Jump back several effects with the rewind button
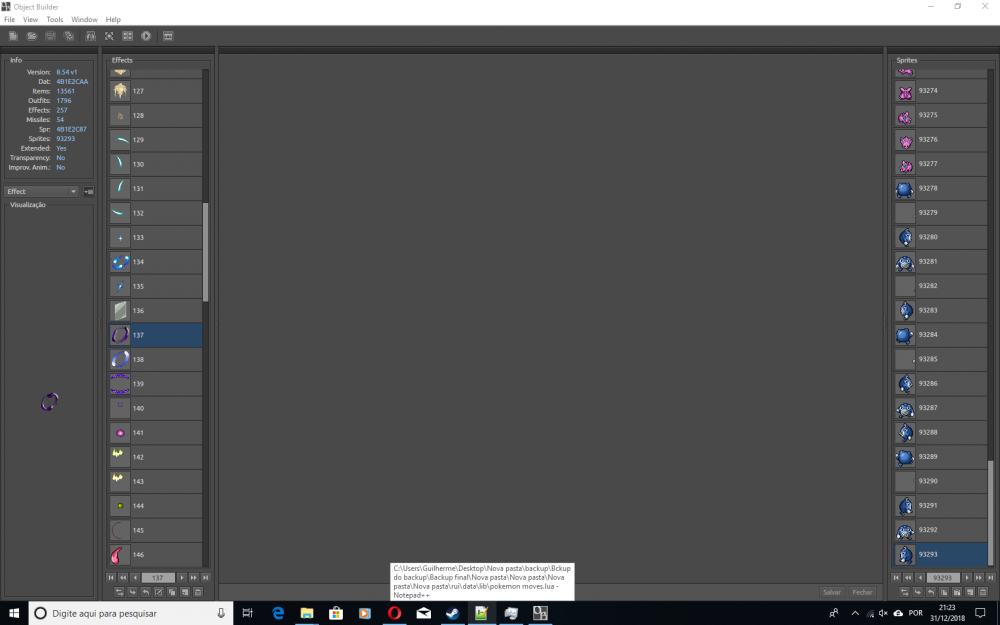The image size is (1000, 625). tap(123, 577)
